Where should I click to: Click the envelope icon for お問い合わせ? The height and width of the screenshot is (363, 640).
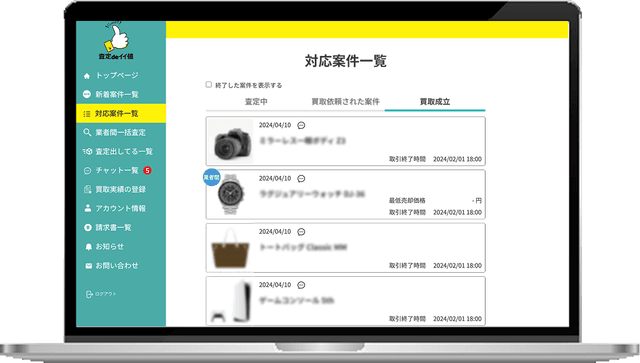pos(88,266)
